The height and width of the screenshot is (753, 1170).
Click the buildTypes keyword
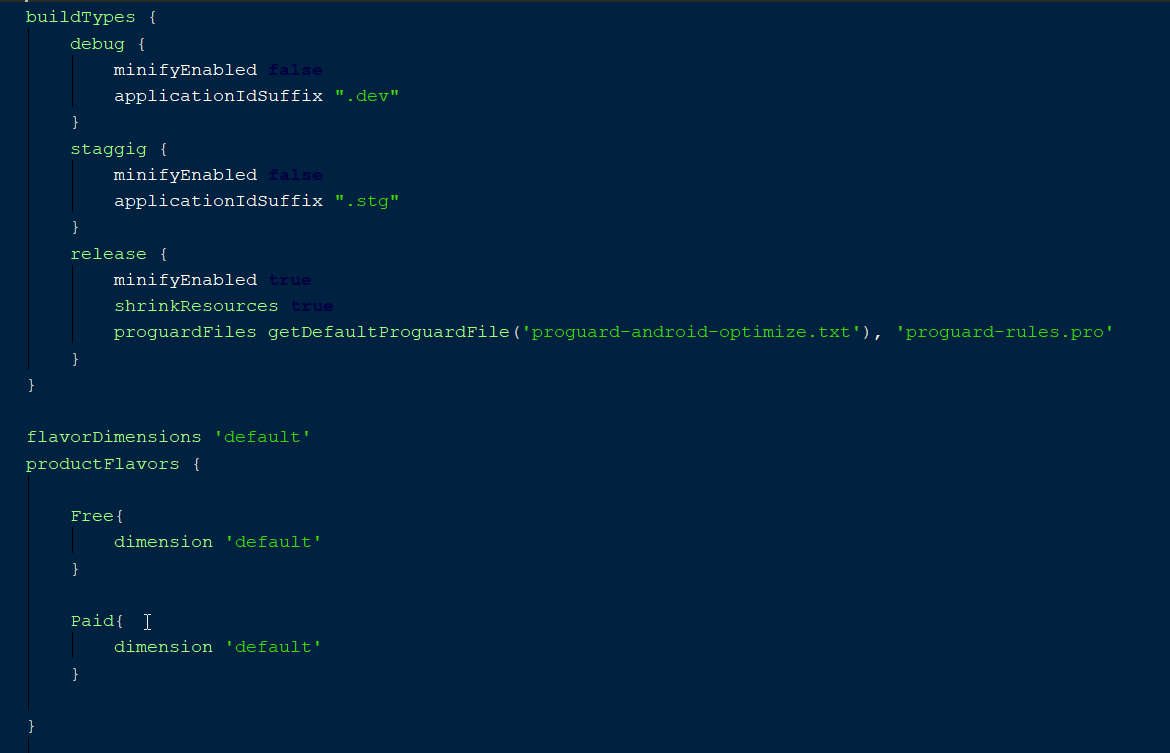81,17
